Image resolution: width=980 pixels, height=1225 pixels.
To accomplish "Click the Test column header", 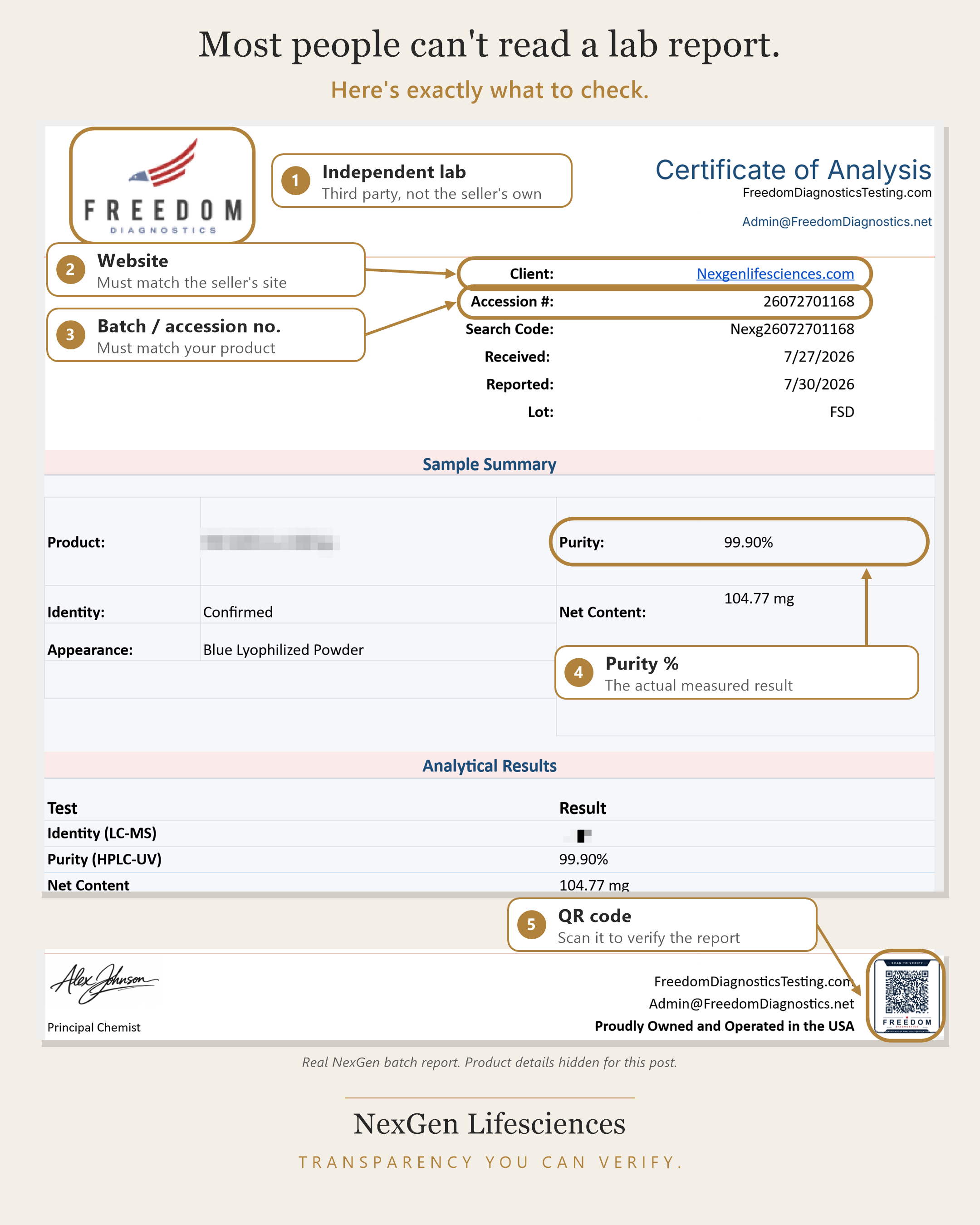I will pyautogui.click(x=63, y=808).
